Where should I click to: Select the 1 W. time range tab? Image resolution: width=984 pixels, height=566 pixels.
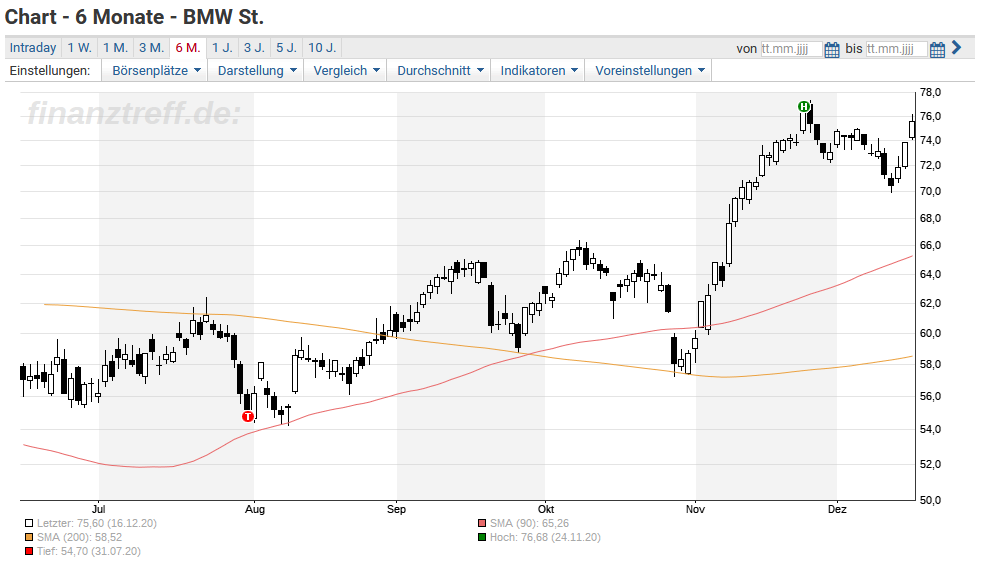tap(80, 48)
